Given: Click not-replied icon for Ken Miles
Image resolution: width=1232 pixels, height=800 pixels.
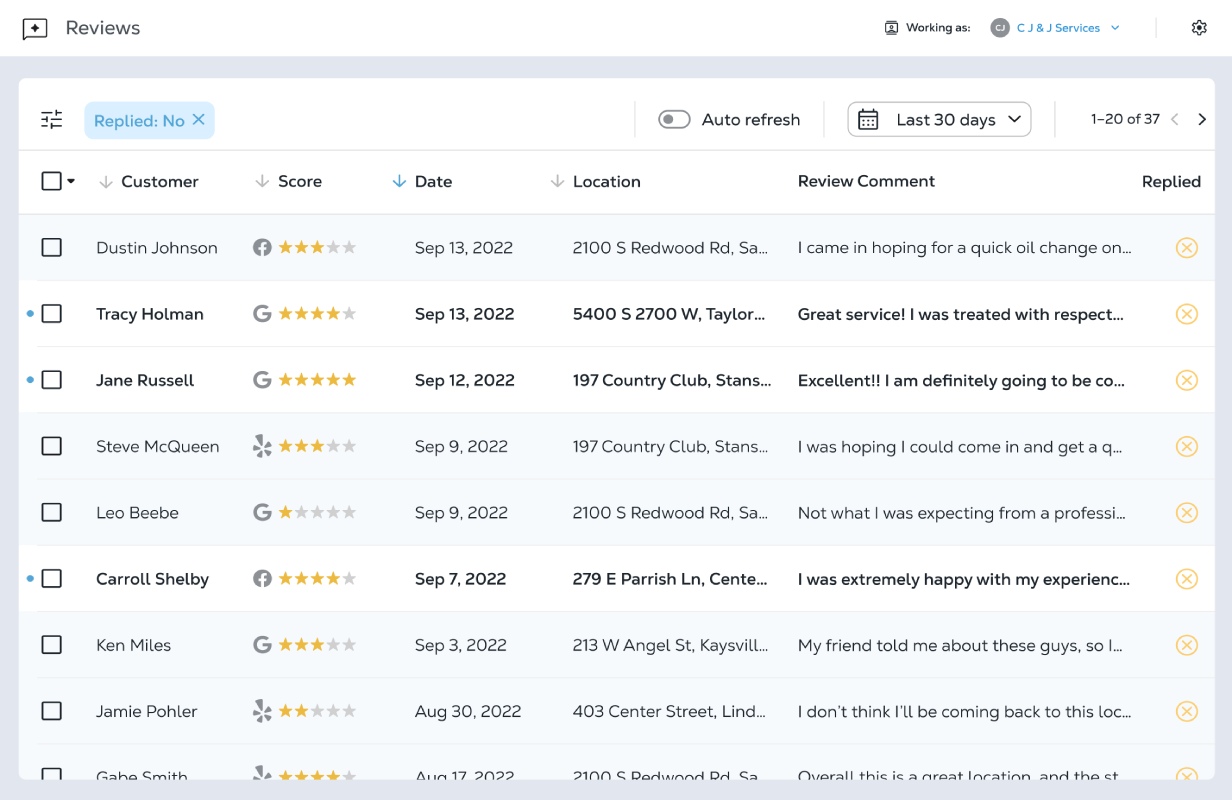Looking at the screenshot, I should tap(1187, 645).
